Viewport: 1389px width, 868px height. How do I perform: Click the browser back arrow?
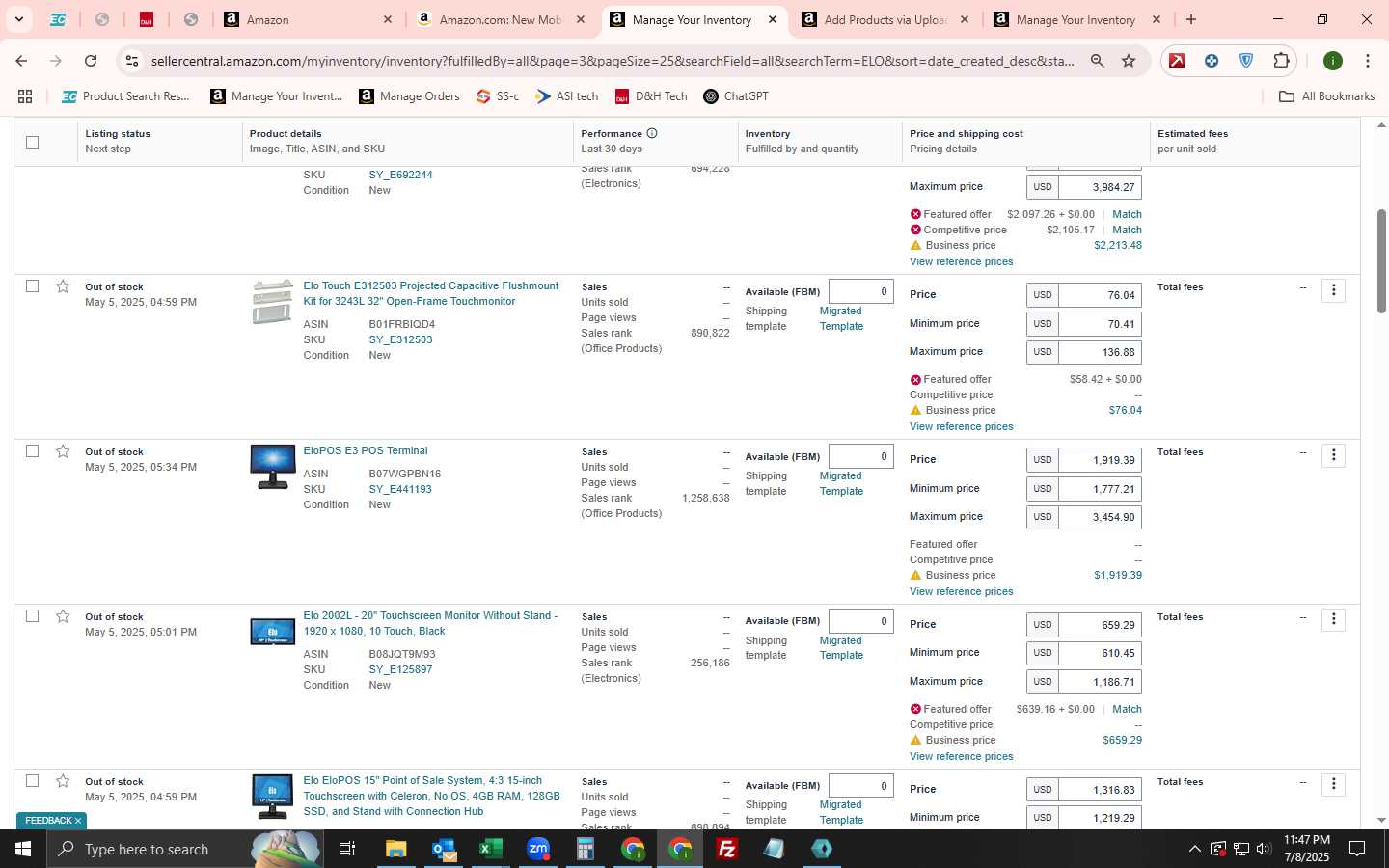(21, 61)
